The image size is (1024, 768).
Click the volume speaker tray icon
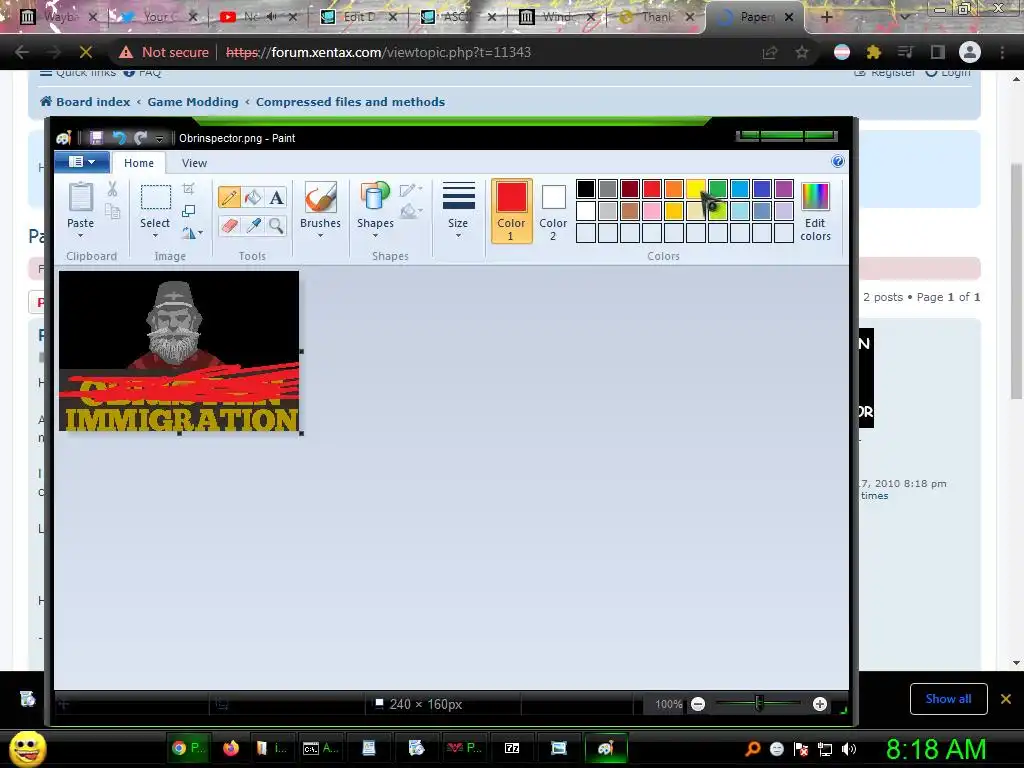point(848,749)
